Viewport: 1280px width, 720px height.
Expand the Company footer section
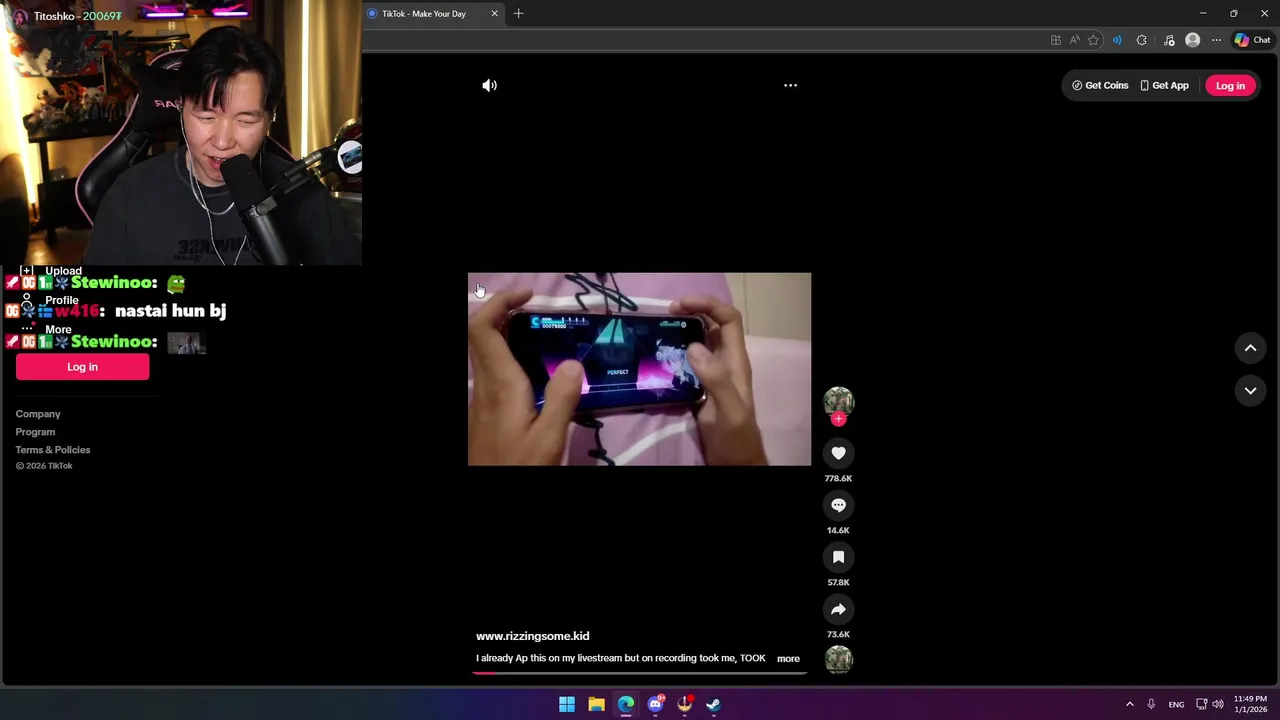coord(38,414)
